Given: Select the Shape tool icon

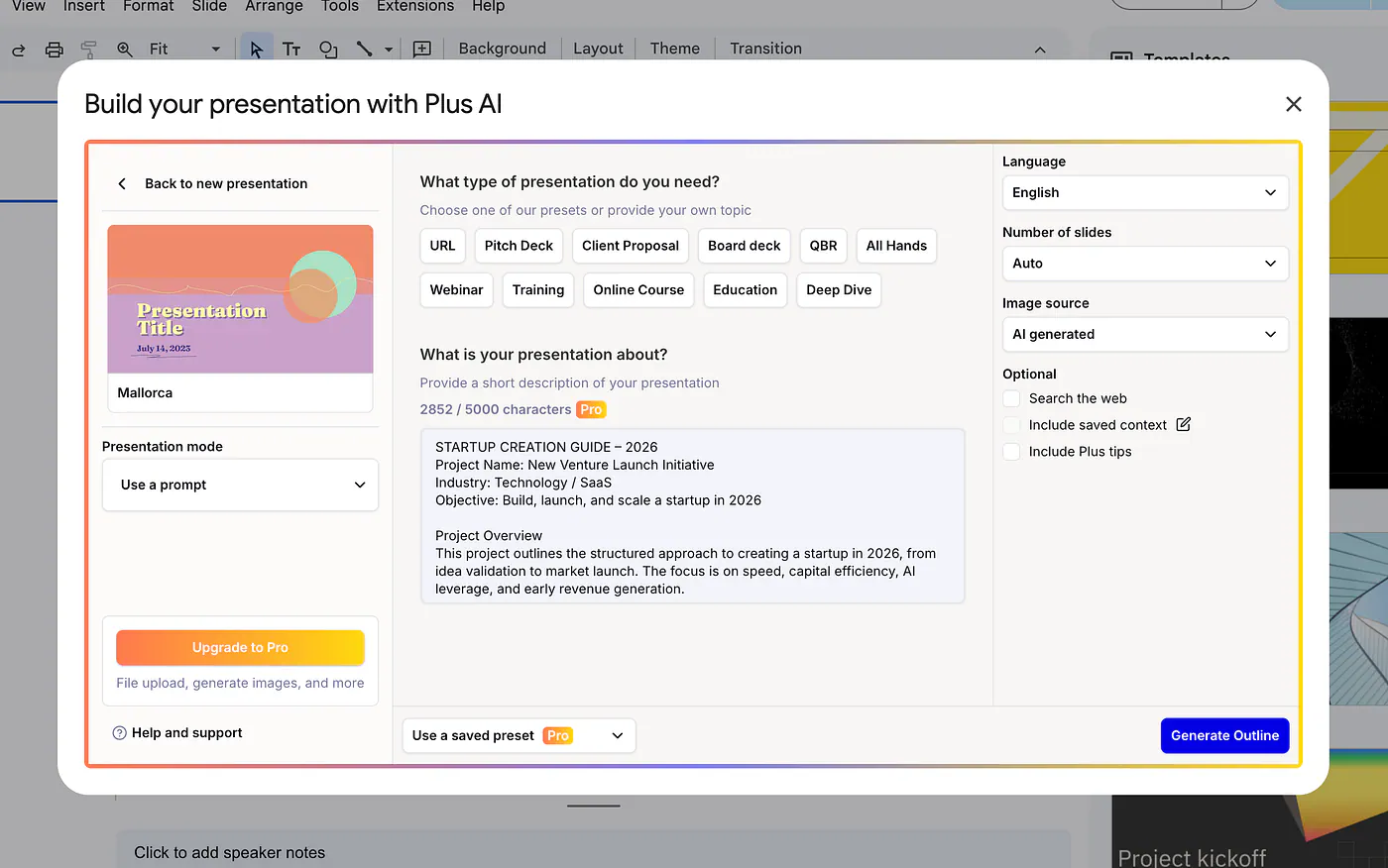Looking at the screenshot, I should click(x=328, y=50).
